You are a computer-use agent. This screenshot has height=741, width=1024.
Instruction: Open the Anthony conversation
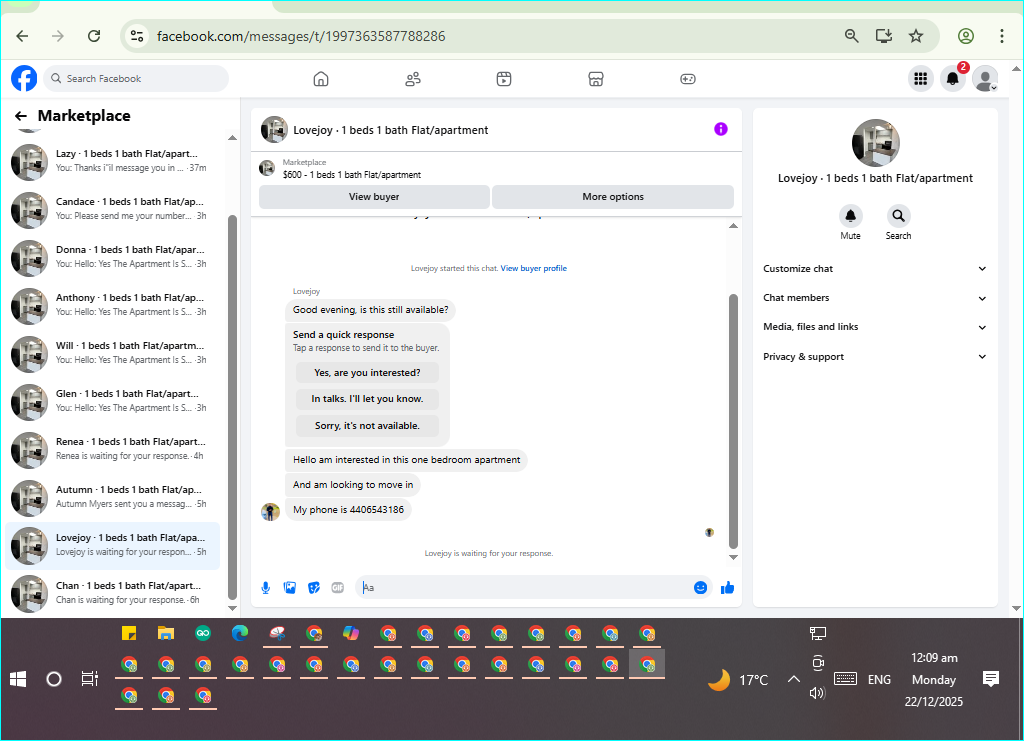coord(112,306)
